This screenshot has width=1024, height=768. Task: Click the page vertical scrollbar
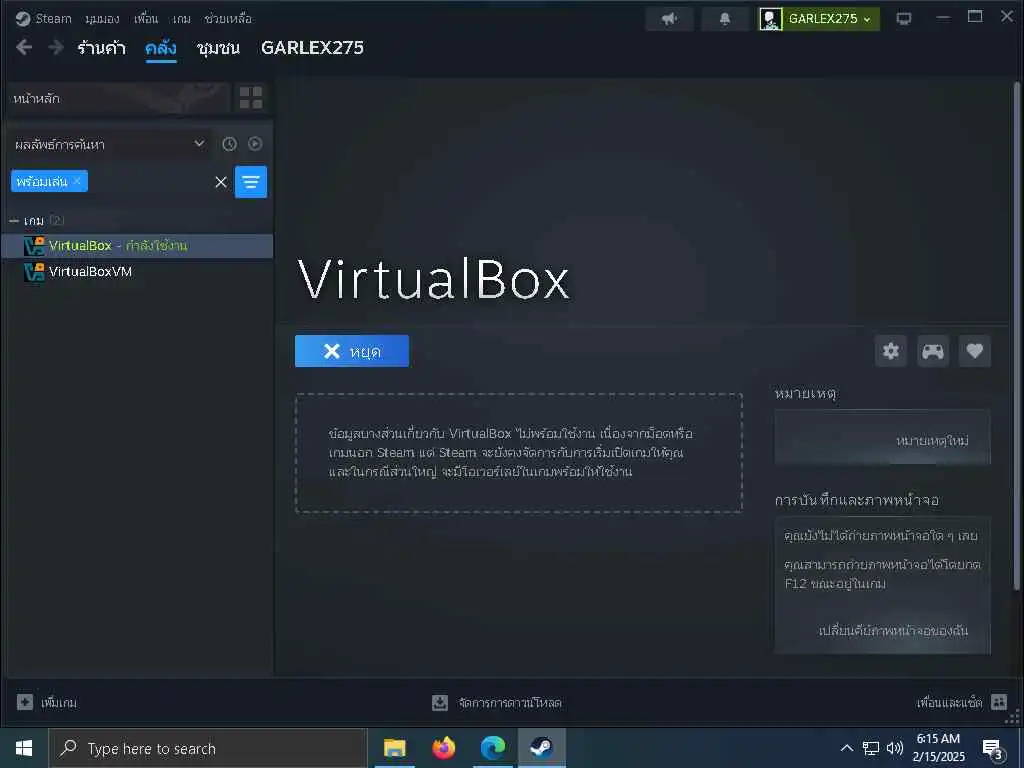pos(1016,336)
